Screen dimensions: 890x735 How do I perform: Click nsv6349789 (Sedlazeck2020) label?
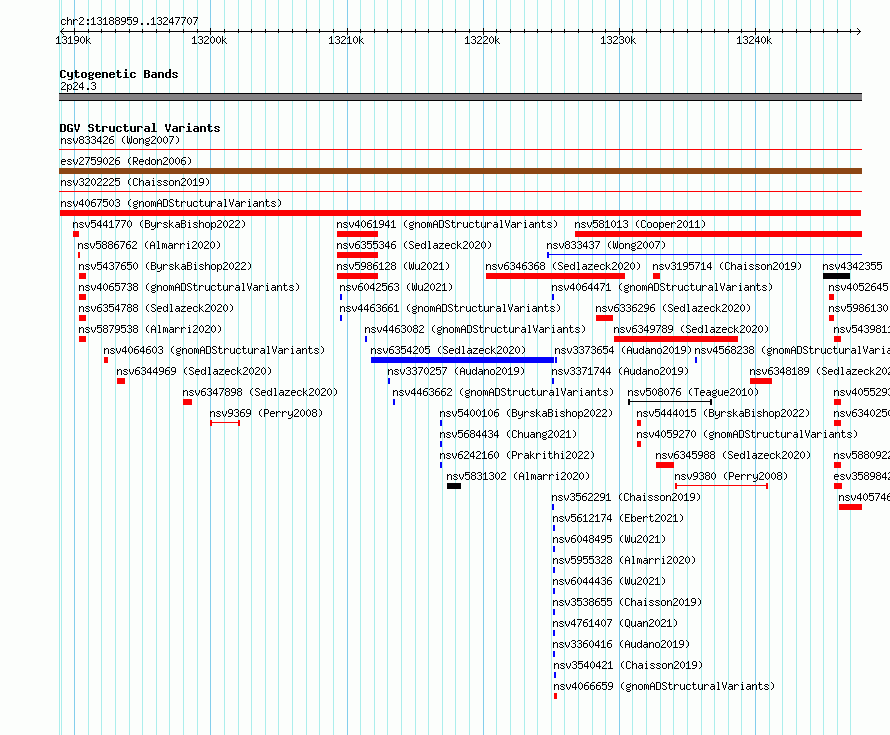point(691,329)
